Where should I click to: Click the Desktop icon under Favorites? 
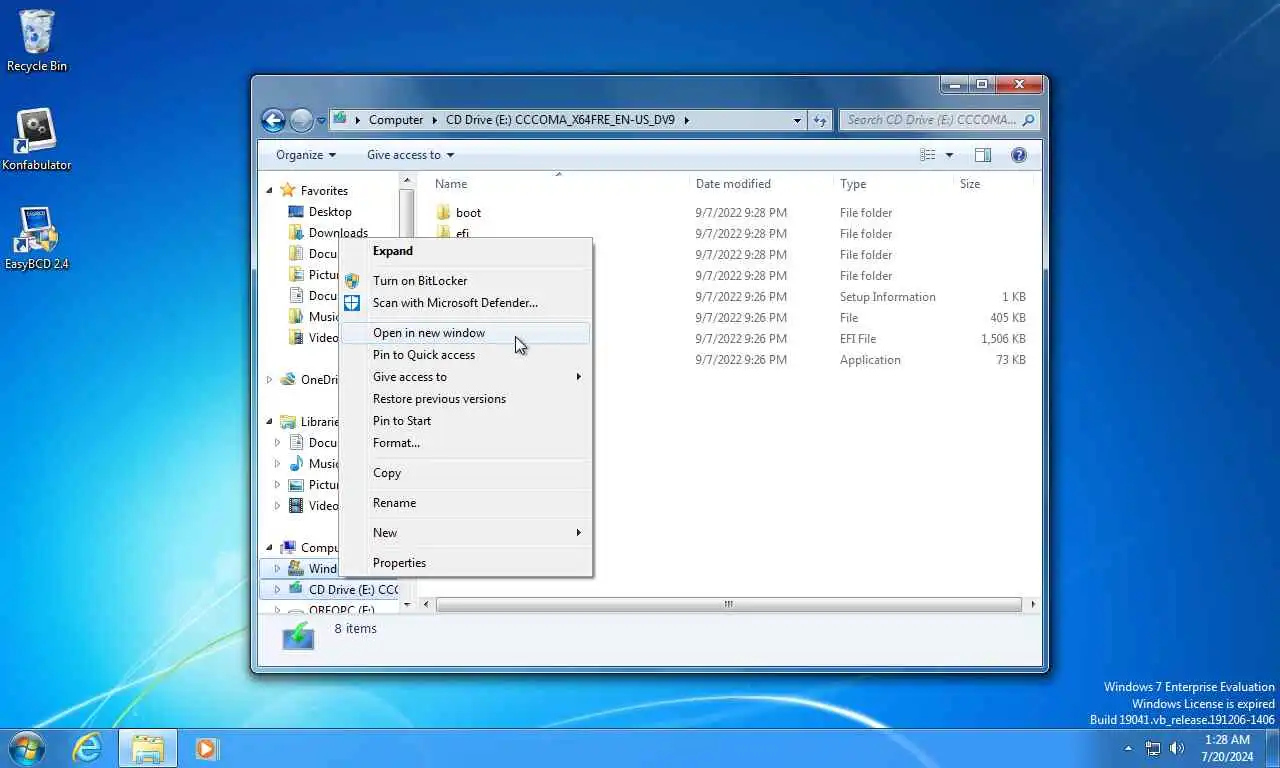(x=296, y=212)
